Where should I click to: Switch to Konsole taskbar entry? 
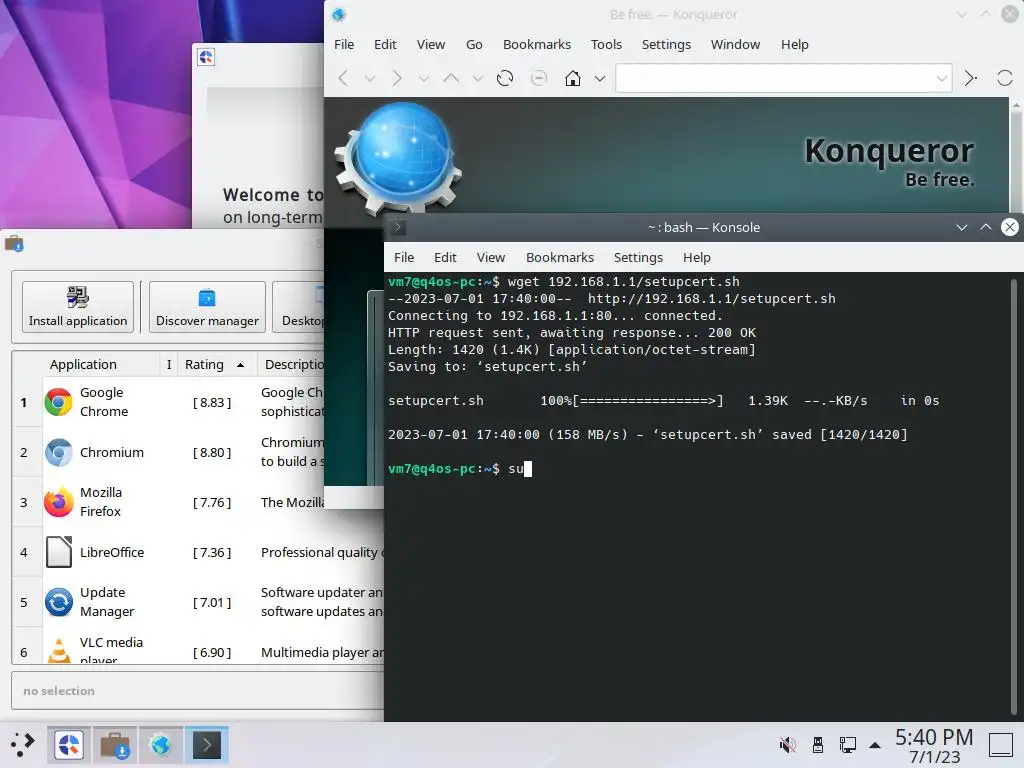(206, 745)
